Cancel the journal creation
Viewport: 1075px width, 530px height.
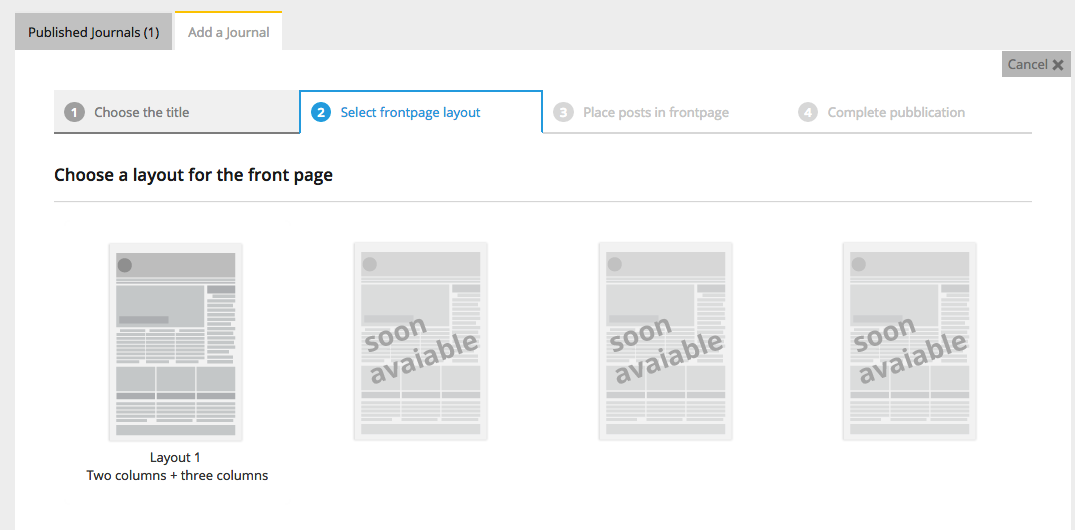click(1036, 64)
